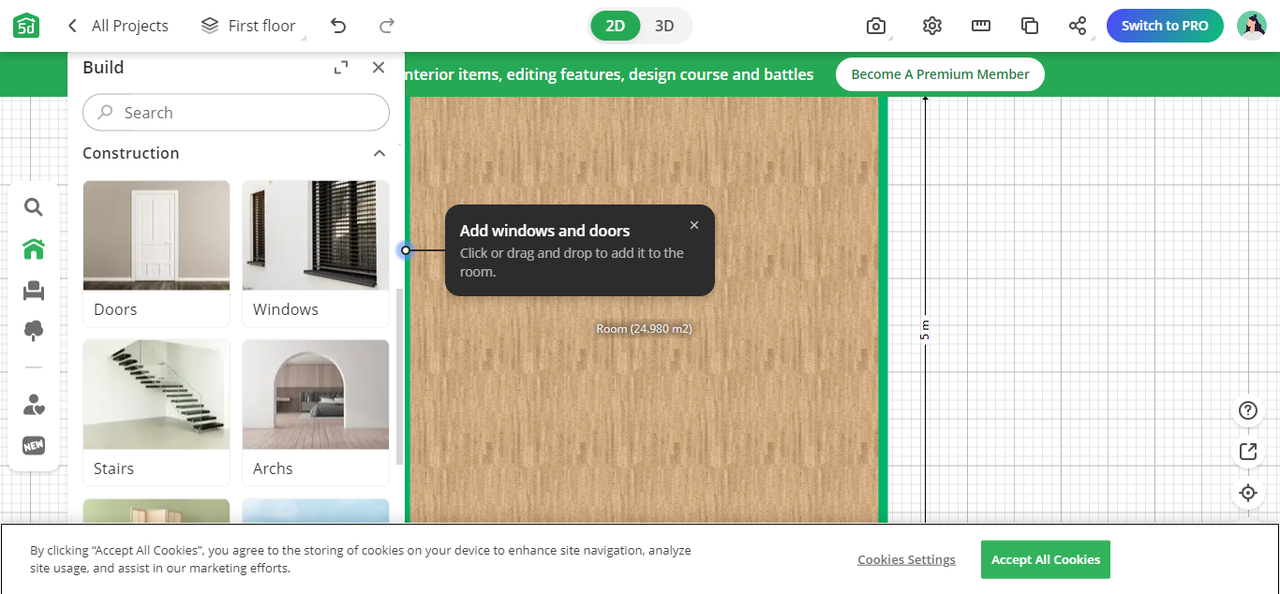Viewport: 1280px width, 594px height.
Task: Select the Room (24.980 m2) label
Action: tap(644, 328)
